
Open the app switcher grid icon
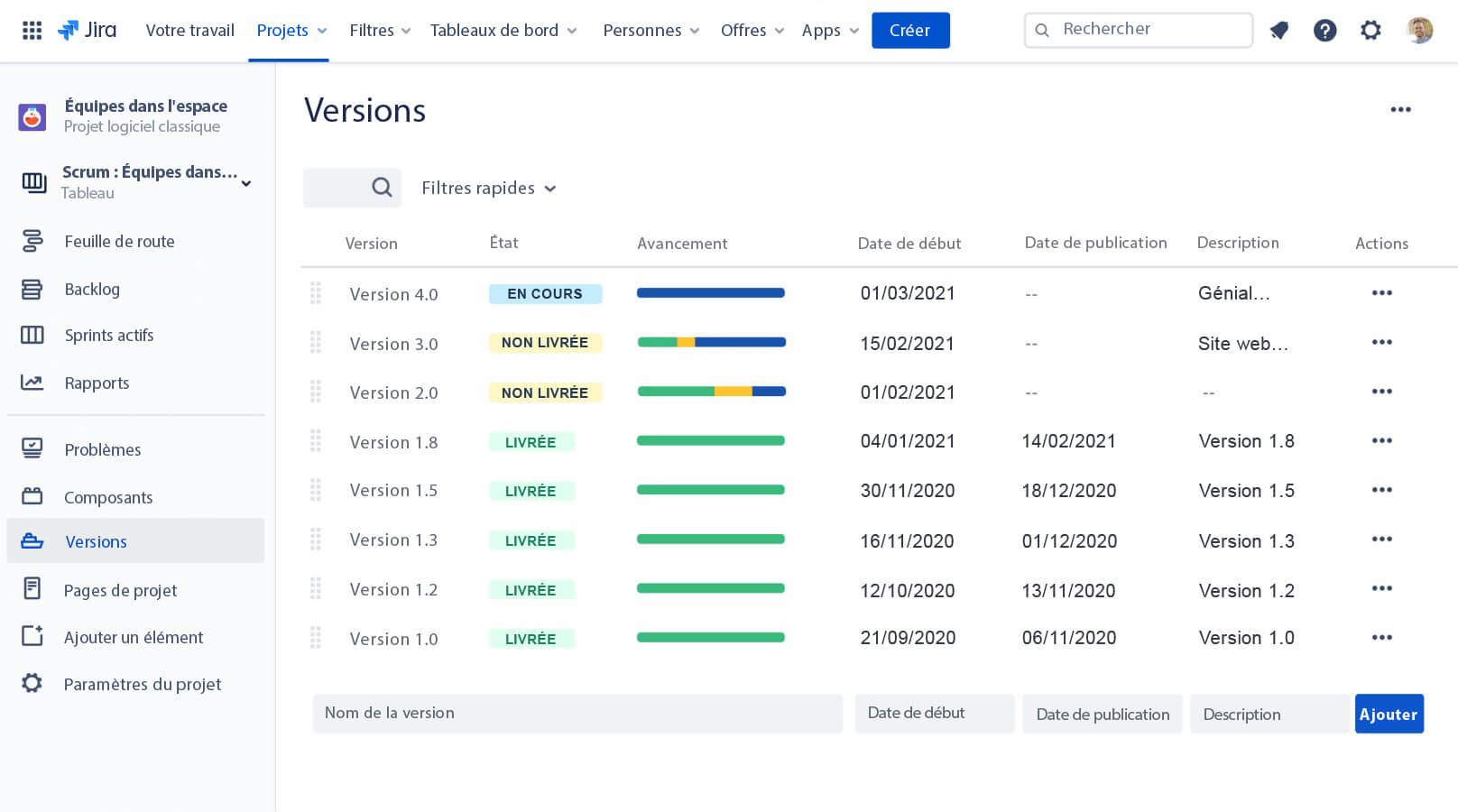pyautogui.click(x=32, y=31)
